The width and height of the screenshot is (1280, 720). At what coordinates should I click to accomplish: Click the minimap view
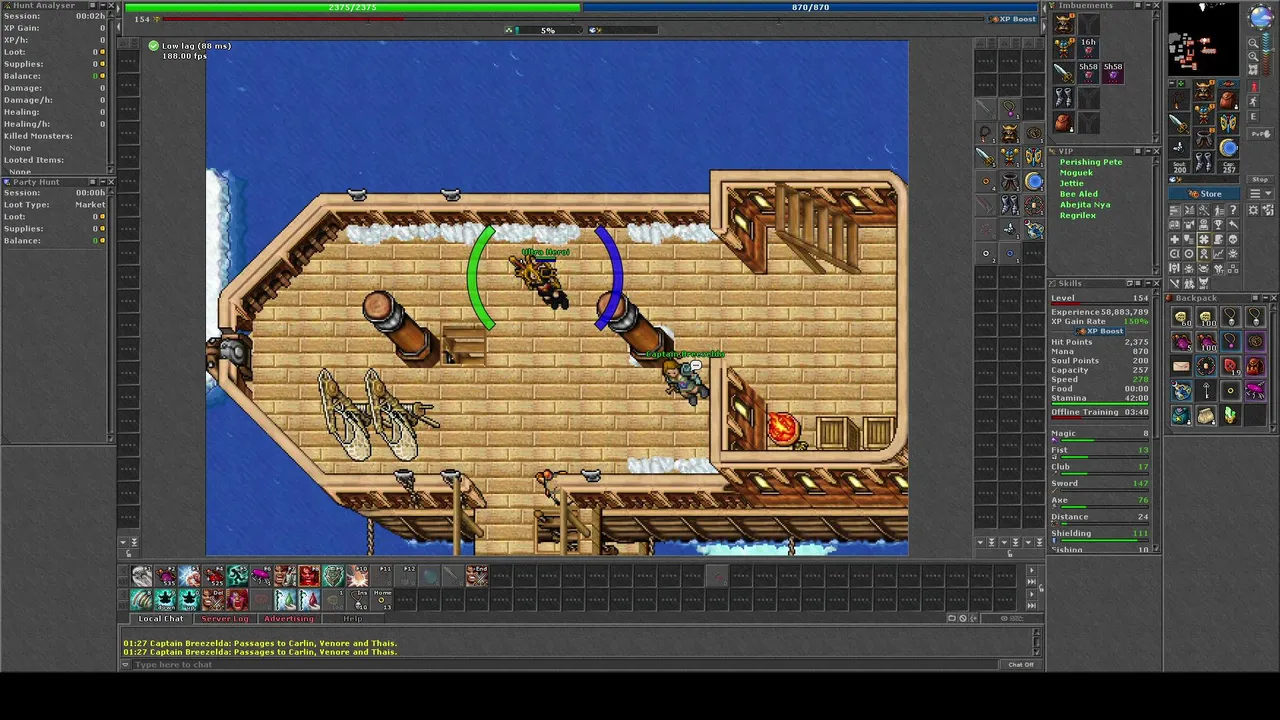[1205, 39]
